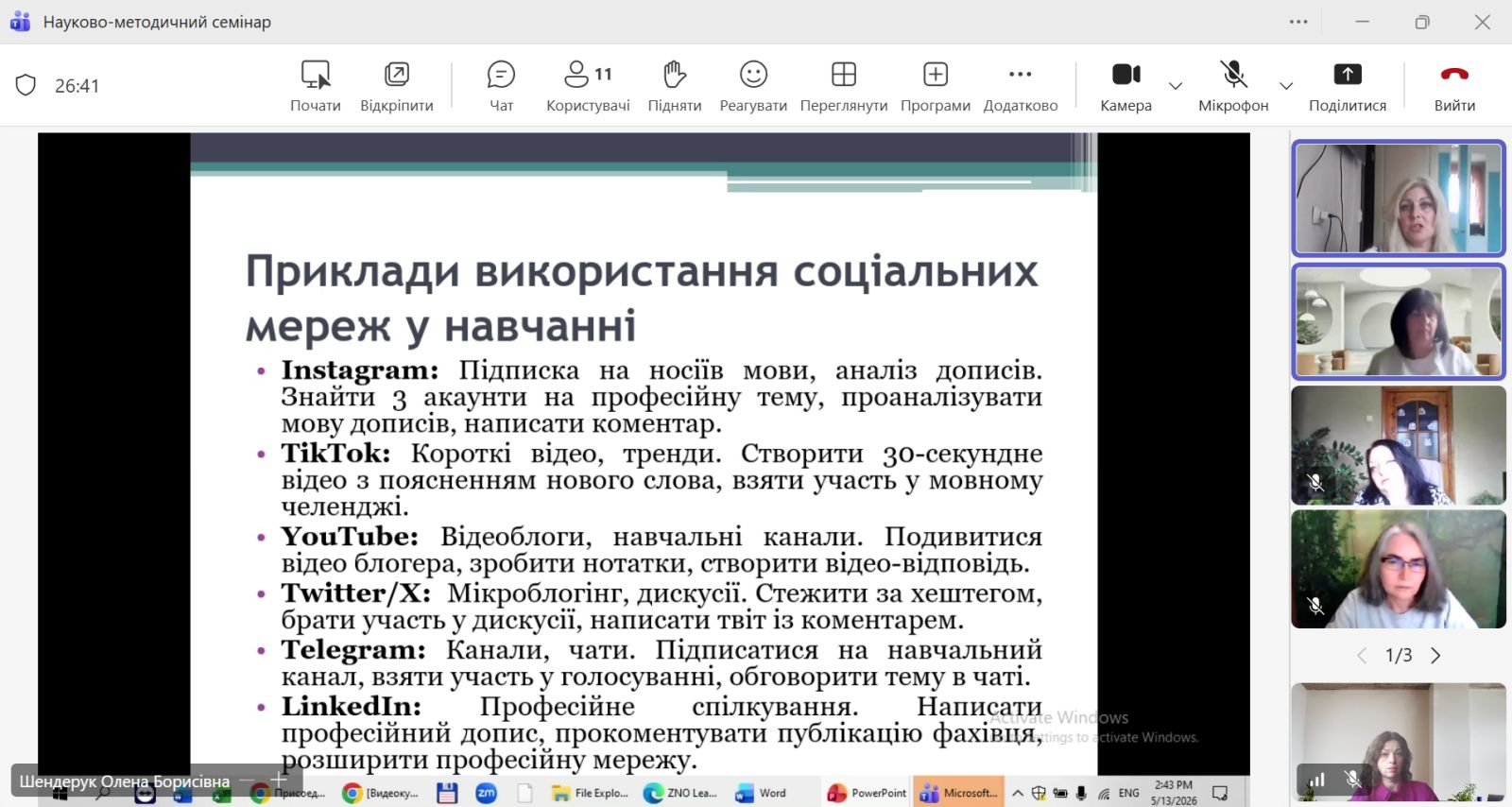This screenshot has width=1512, height=807.
Task: Show hidden system tray icons
Action: pos(1018,793)
